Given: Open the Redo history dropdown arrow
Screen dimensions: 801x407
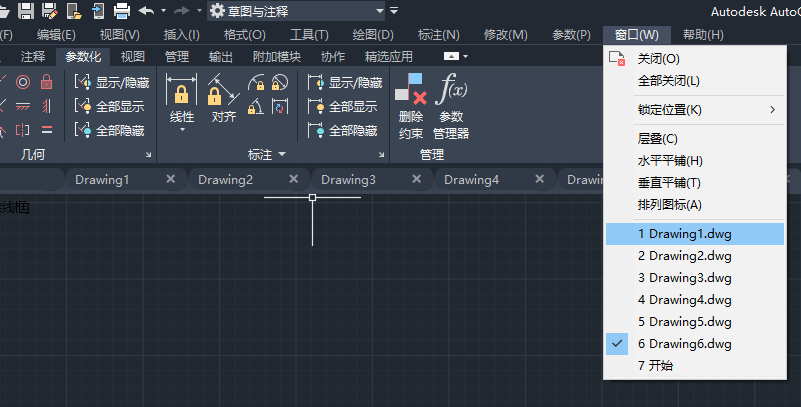Looking at the screenshot, I should click(199, 10).
